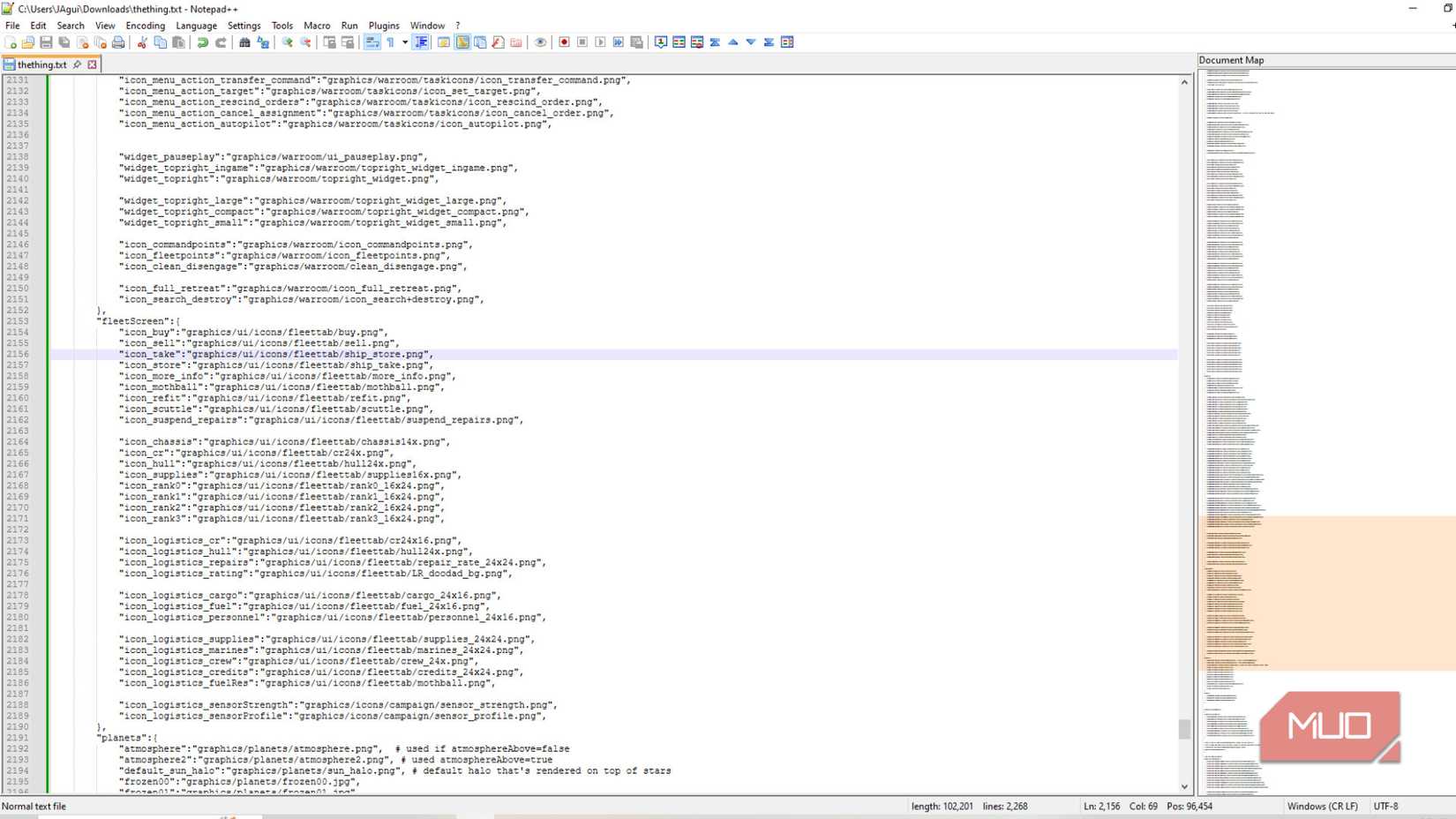Viewport: 1456px width, 819px height.
Task: Click the Paste toolbar icon
Action: pyautogui.click(x=178, y=42)
